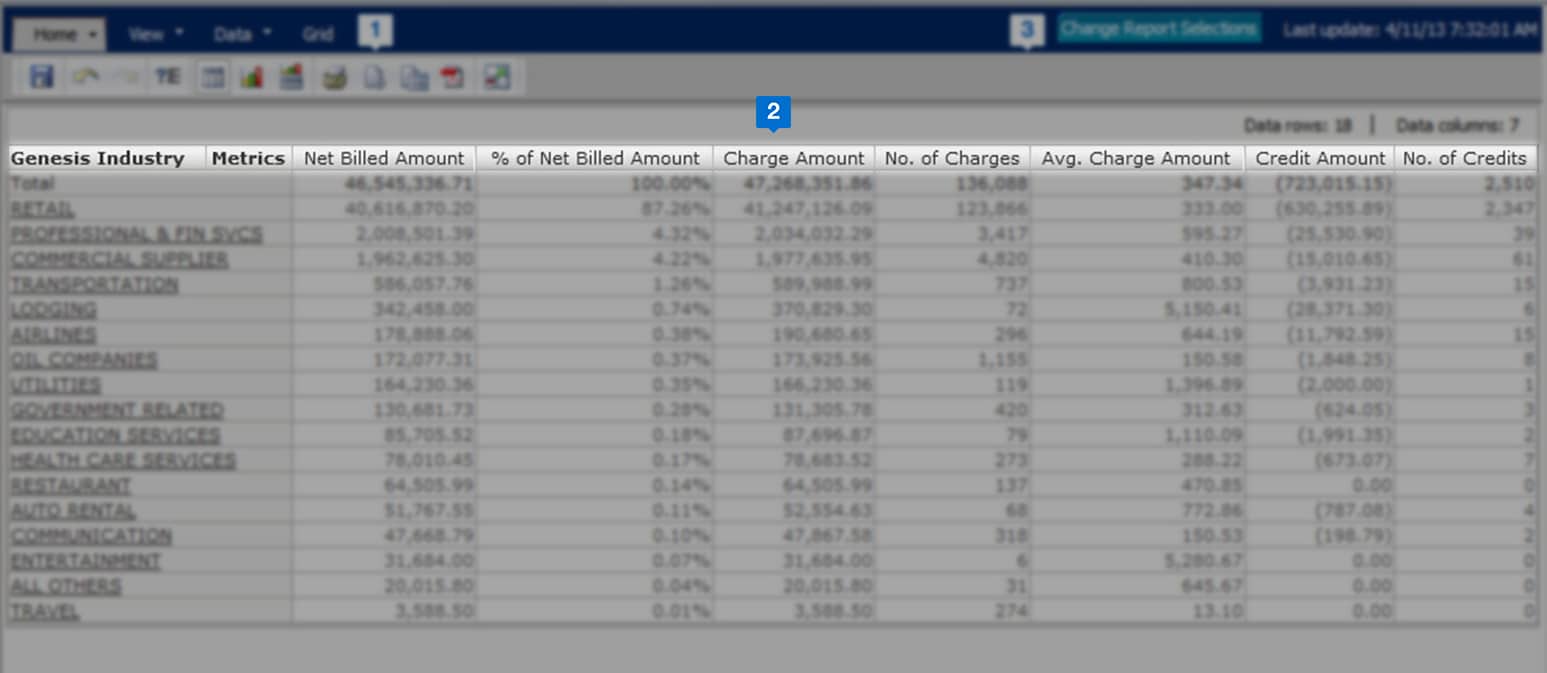Open the PDF export icon

(x=452, y=76)
